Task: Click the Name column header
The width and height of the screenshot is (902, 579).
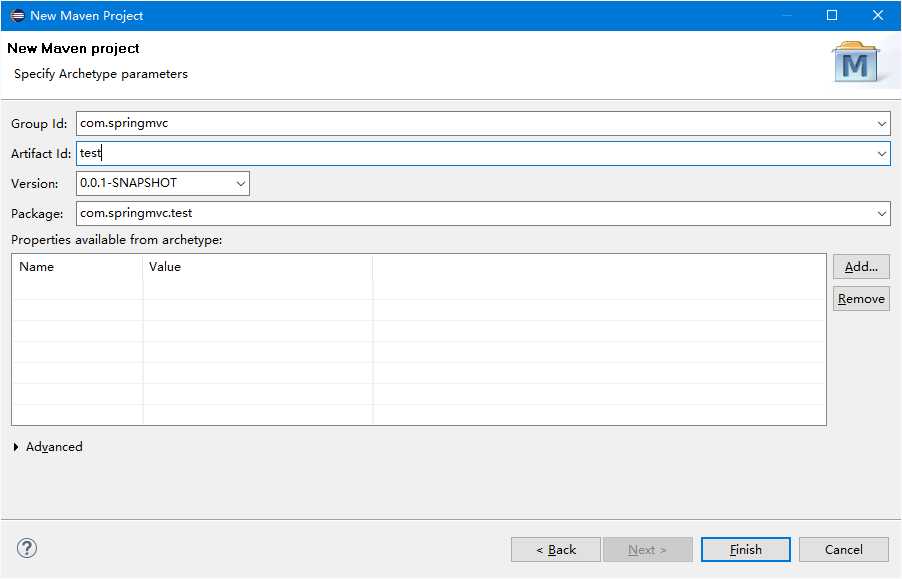Action: 77,267
